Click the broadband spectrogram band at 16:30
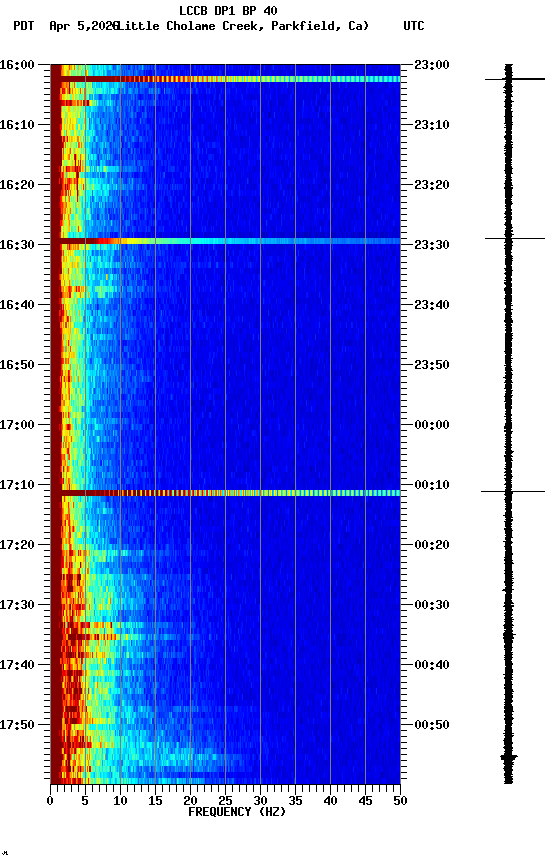 (x=225, y=241)
